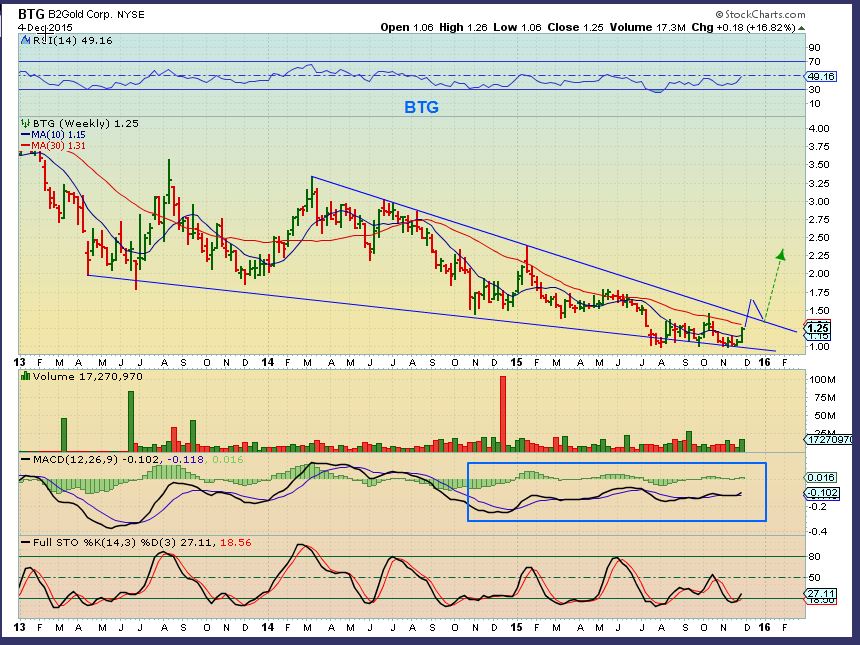Viewport: 860px width, 645px height.
Task: Click the 1.75 price axis label
Action: coord(819,292)
